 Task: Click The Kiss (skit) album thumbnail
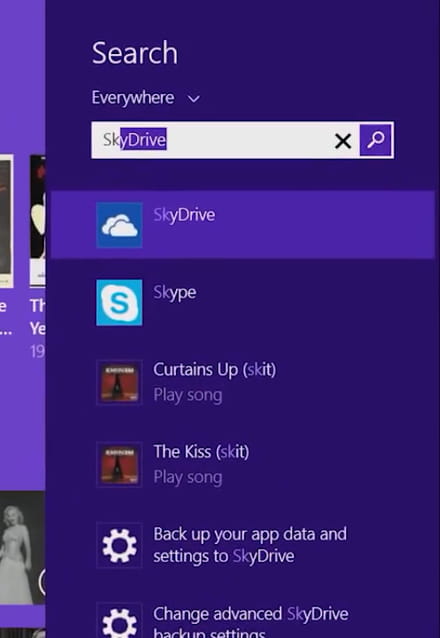coord(119,465)
